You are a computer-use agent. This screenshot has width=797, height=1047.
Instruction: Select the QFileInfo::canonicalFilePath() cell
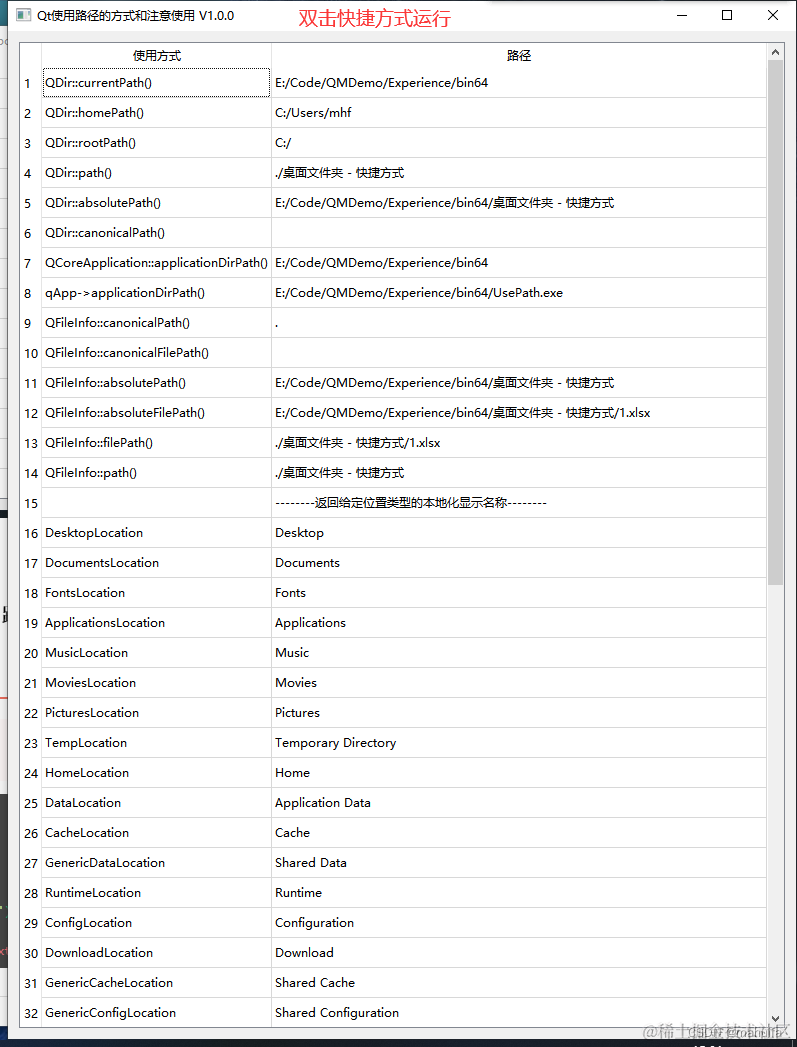pyautogui.click(x=156, y=353)
